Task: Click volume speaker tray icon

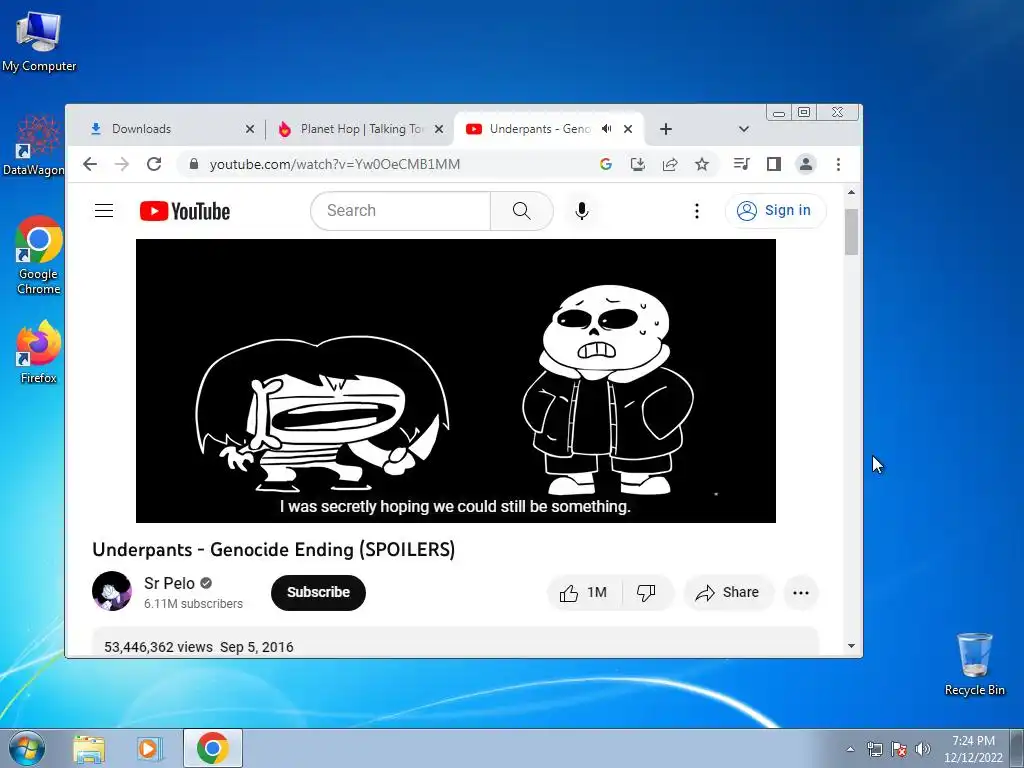Action: click(x=923, y=749)
